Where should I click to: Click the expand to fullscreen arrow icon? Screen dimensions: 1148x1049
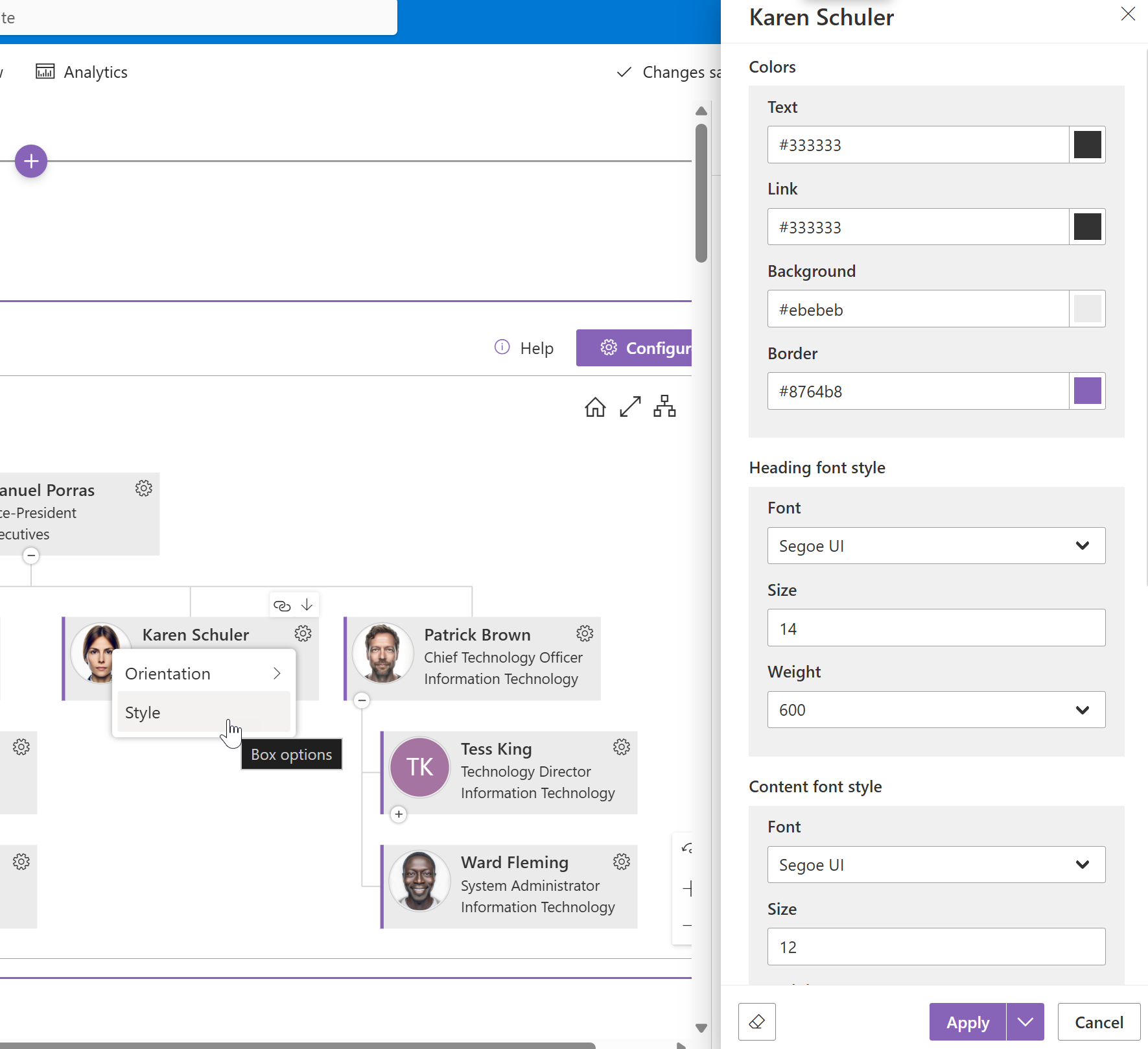pos(629,407)
